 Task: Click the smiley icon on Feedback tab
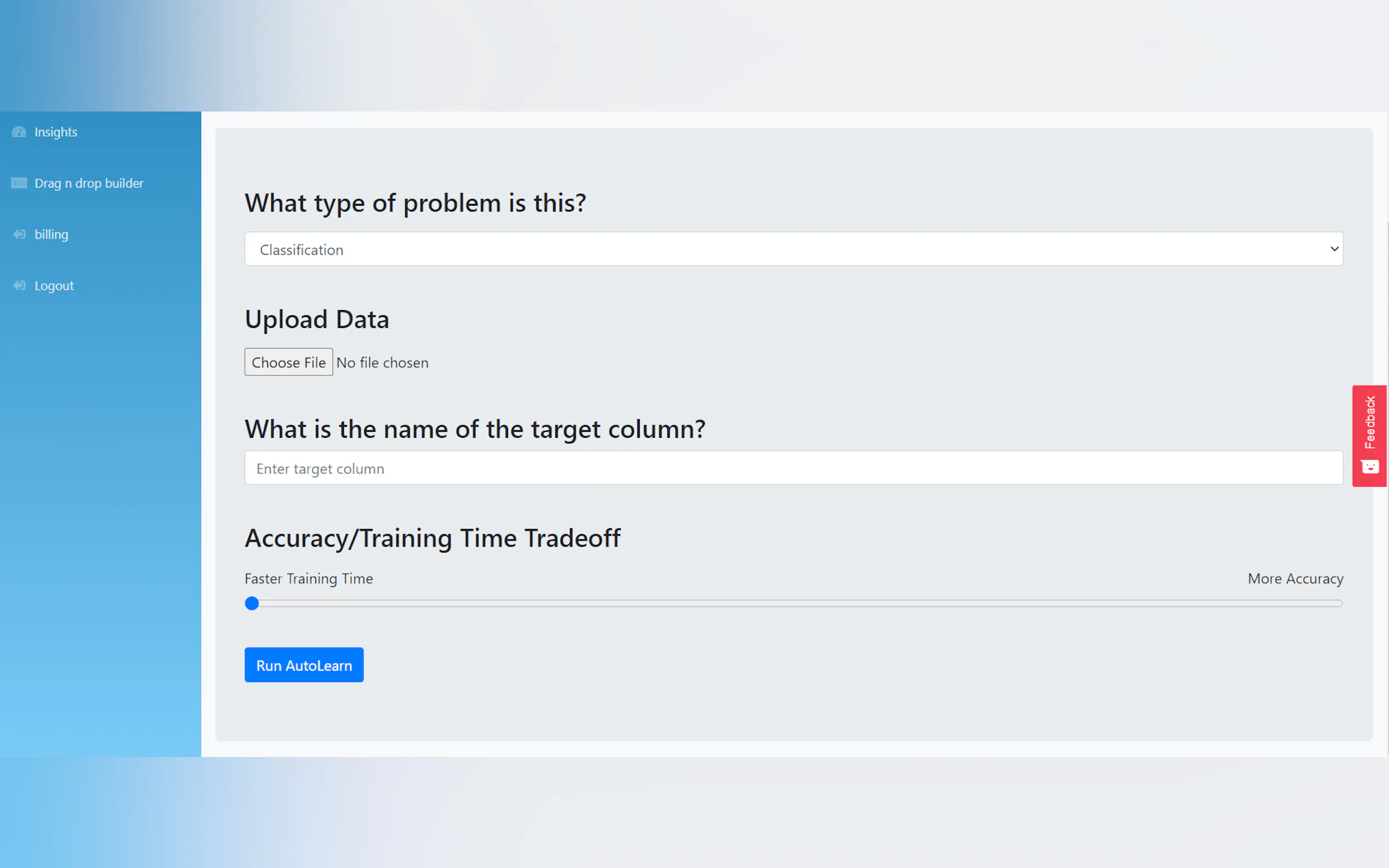pyautogui.click(x=1370, y=467)
